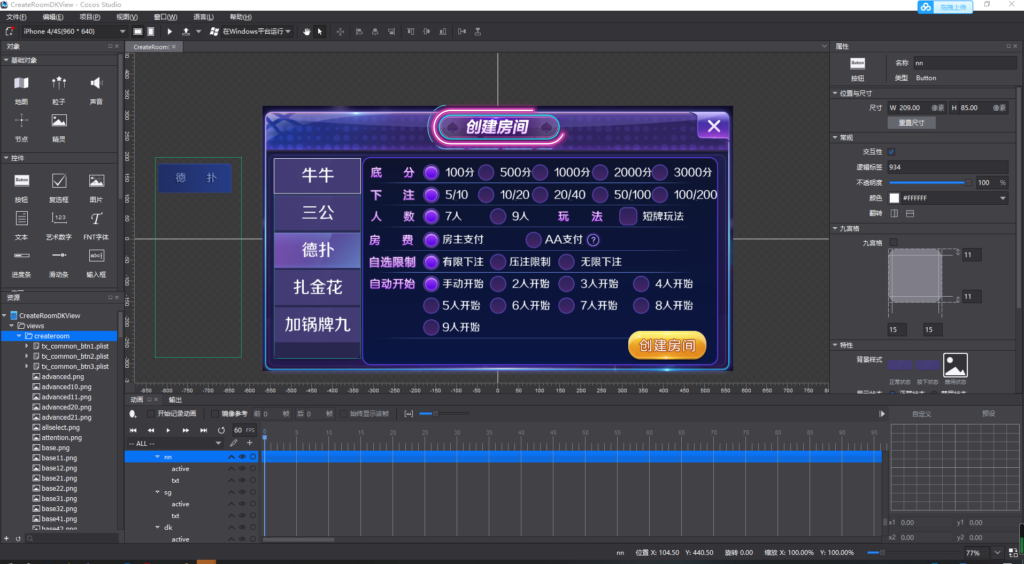Click the 在Windows平台运行 run button
1024x564 pixels.
pyautogui.click(x=250, y=32)
